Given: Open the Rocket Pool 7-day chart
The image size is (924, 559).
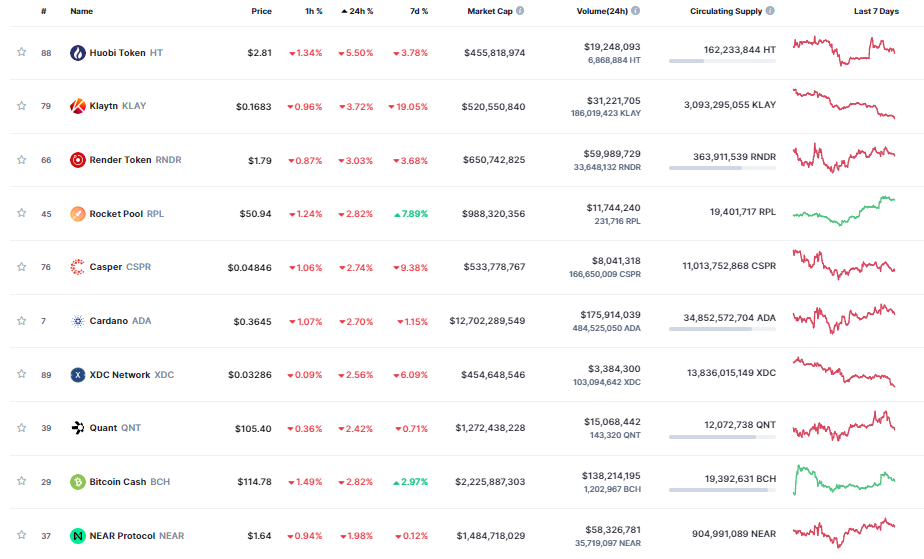Looking at the screenshot, I should click(x=843, y=212).
